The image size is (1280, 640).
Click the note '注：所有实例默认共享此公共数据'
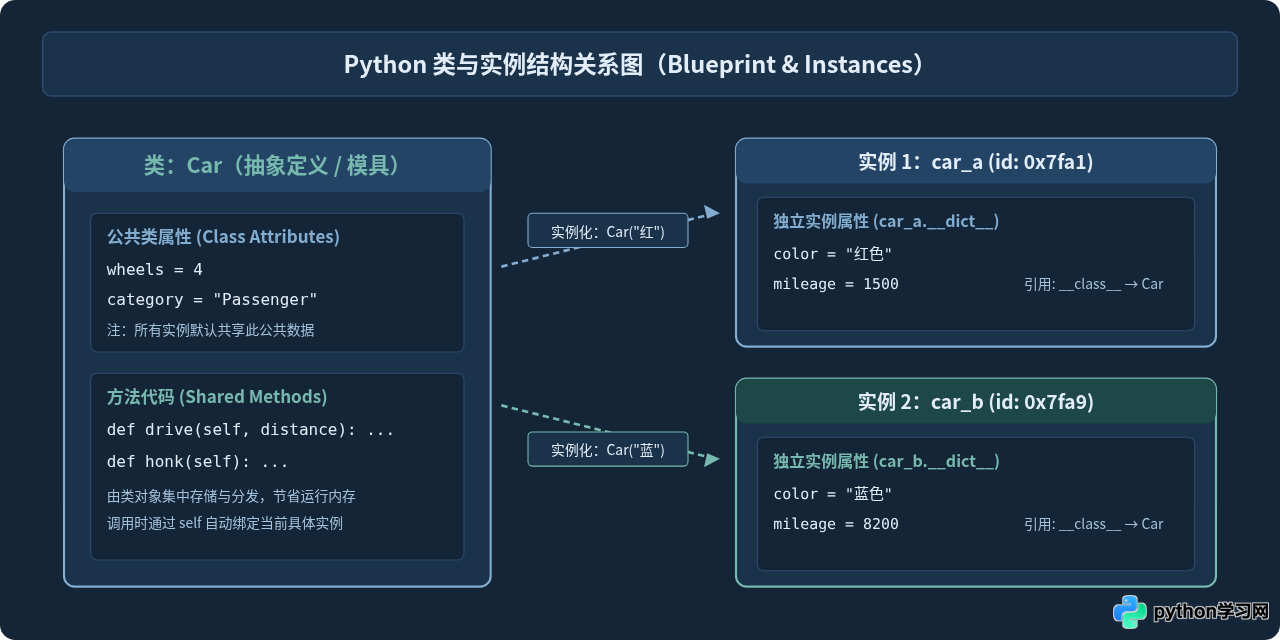coord(211,330)
